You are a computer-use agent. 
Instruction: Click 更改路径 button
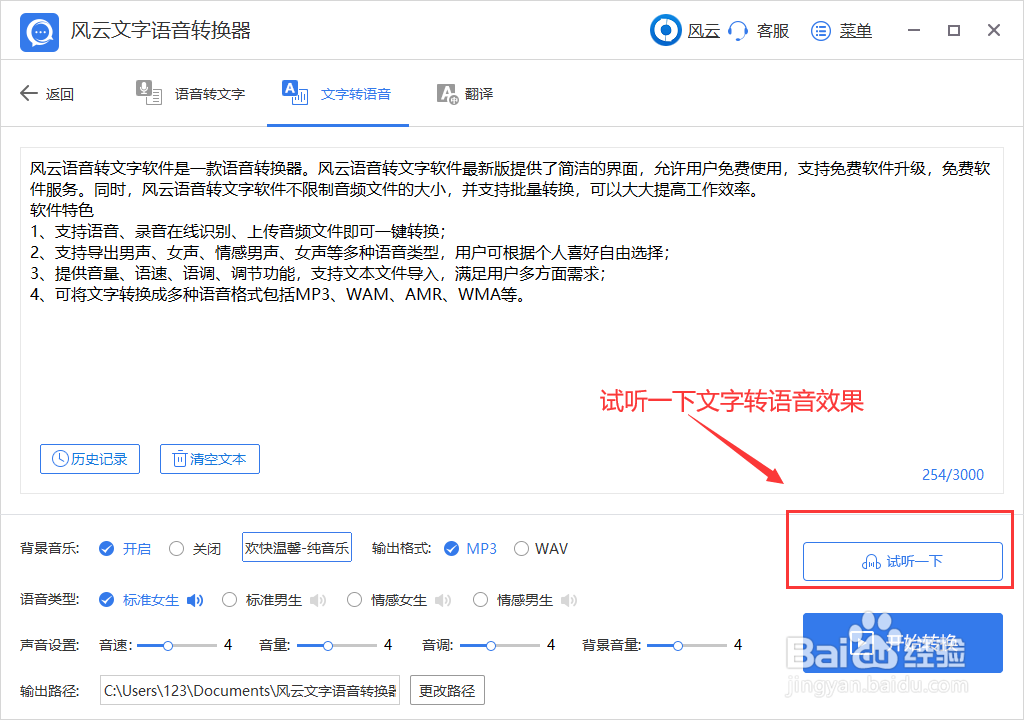coord(447,690)
